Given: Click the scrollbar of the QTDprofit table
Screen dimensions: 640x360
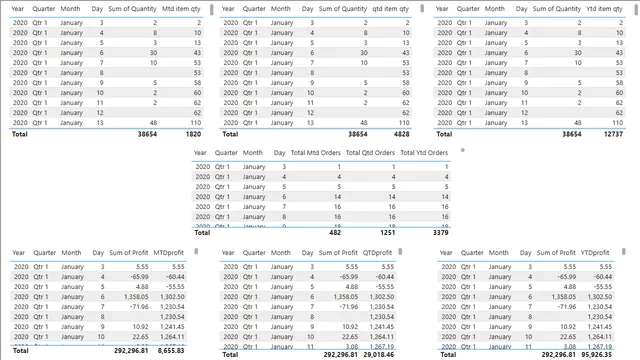Looking at the screenshot, I should [400, 251].
